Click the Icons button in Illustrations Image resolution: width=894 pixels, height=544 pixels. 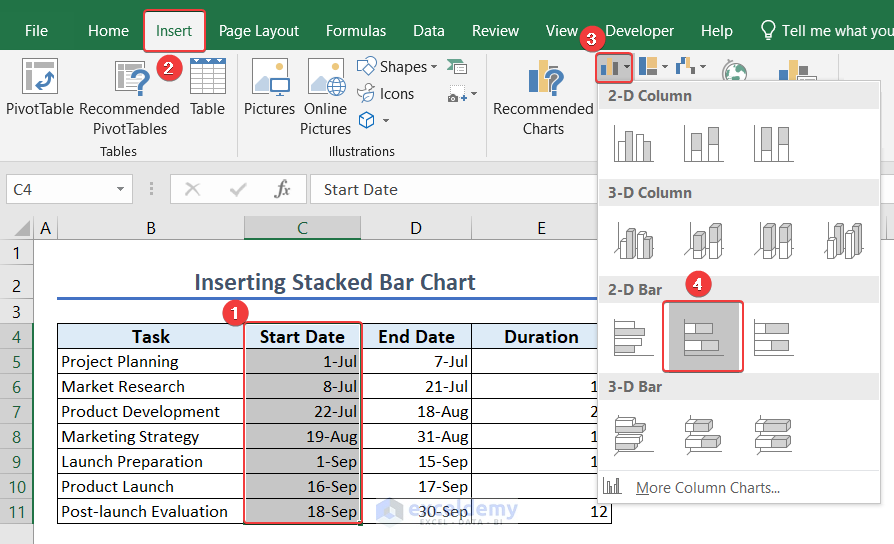point(386,94)
